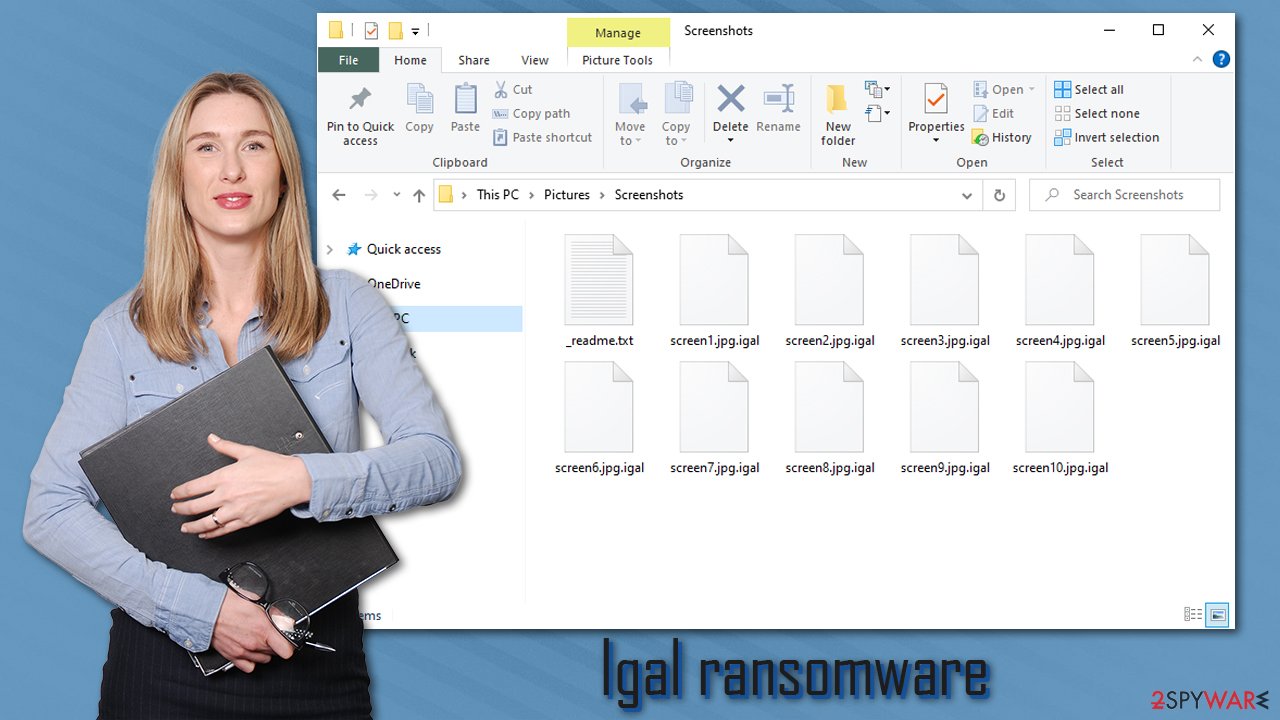Select screen6.jpg.igal file
The height and width of the screenshot is (720, 1280).
pyautogui.click(x=599, y=418)
